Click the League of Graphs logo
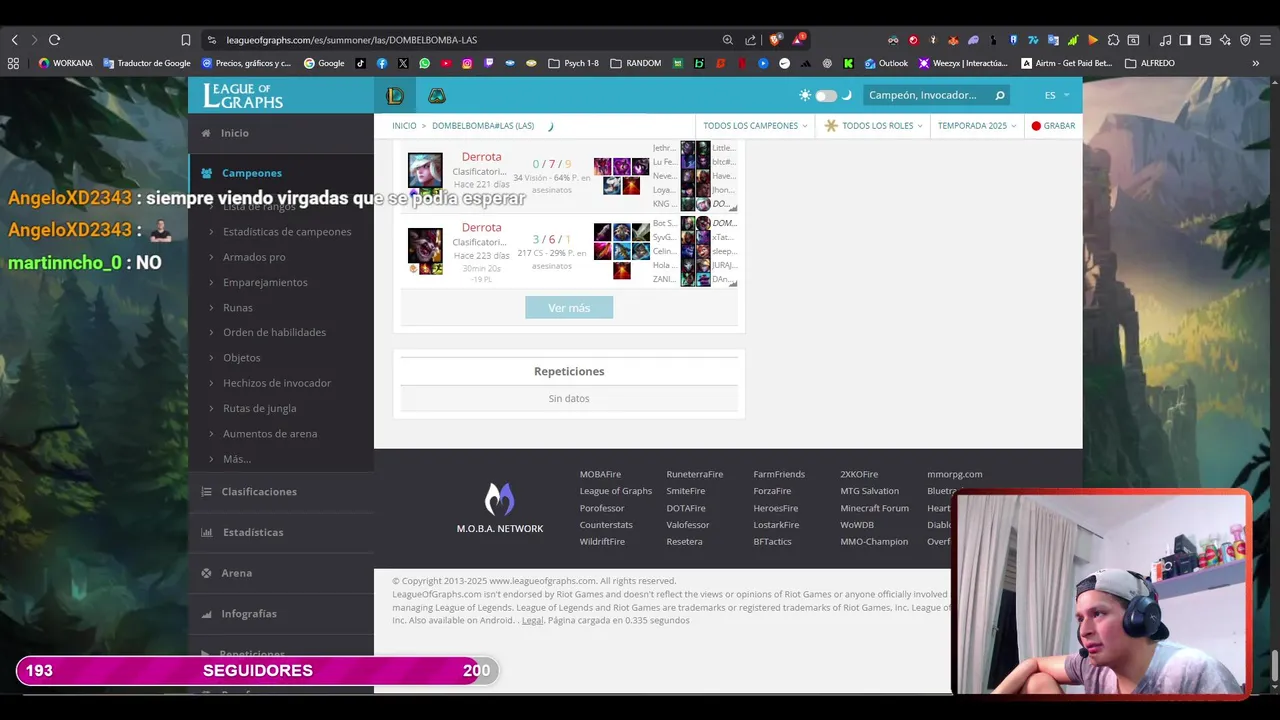 click(x=243, y=95)
